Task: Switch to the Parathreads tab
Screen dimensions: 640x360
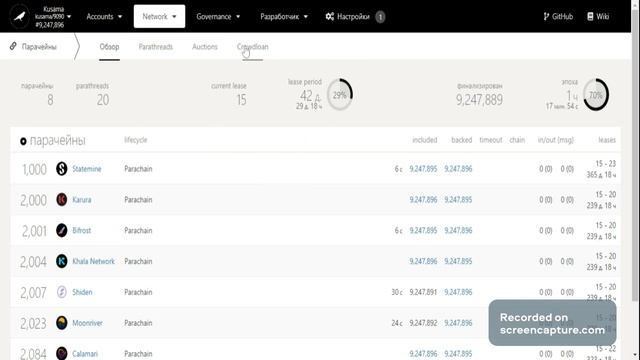Action: 156,47
